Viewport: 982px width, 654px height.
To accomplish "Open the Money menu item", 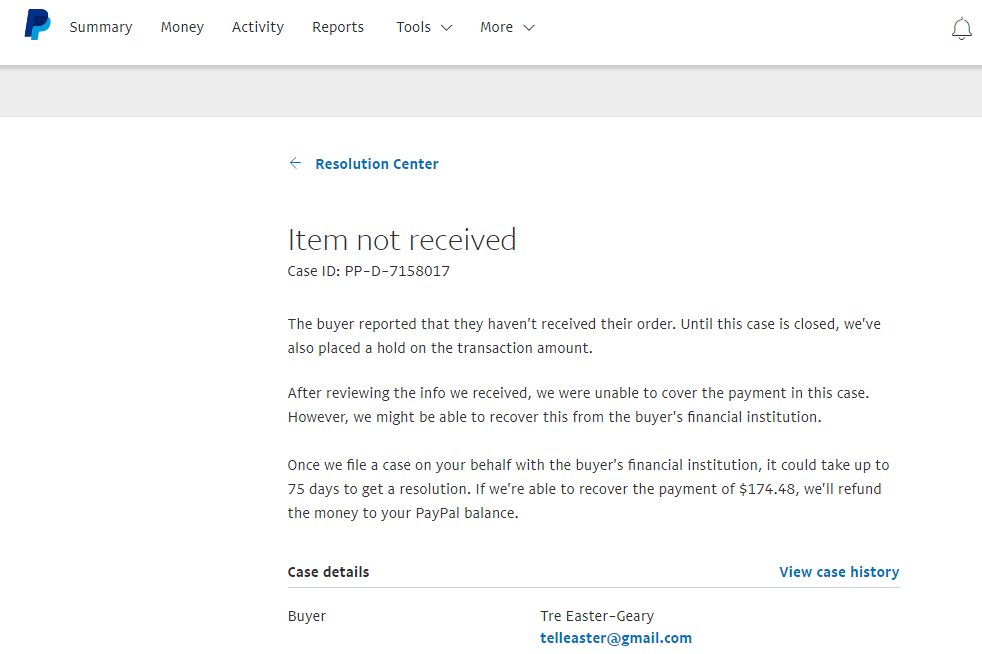I will point(182,27).
